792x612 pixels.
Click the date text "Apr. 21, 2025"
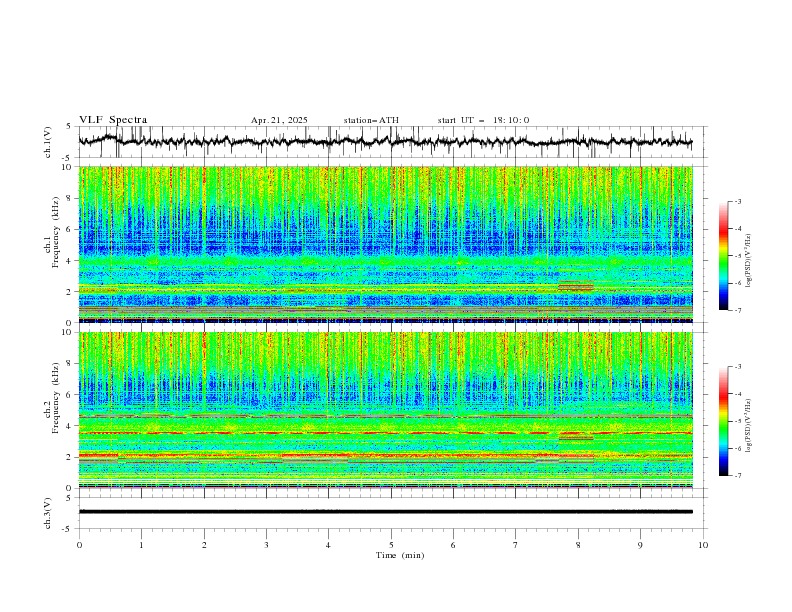(279, 120)
